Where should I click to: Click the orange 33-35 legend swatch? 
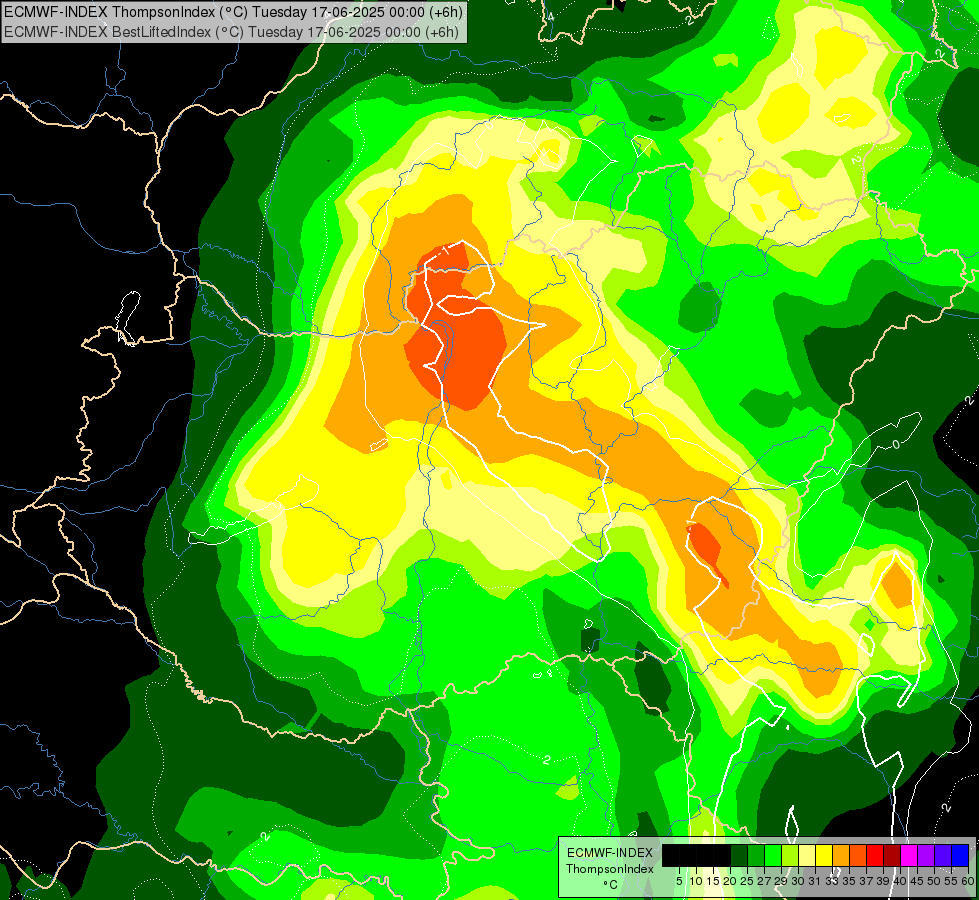tap(841, 855)
